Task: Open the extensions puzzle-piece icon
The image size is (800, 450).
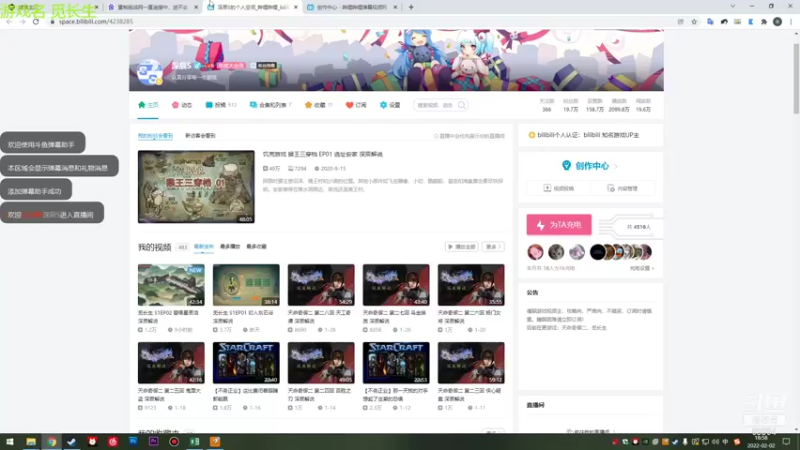Action: [x=764, y=21]
